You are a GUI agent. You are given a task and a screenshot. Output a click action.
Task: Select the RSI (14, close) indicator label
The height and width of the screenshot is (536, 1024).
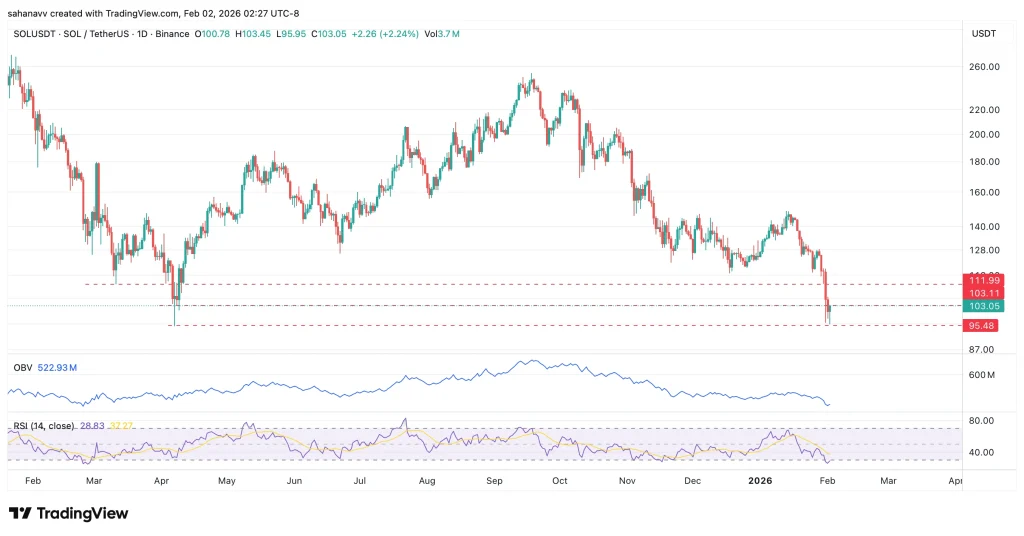45,426
